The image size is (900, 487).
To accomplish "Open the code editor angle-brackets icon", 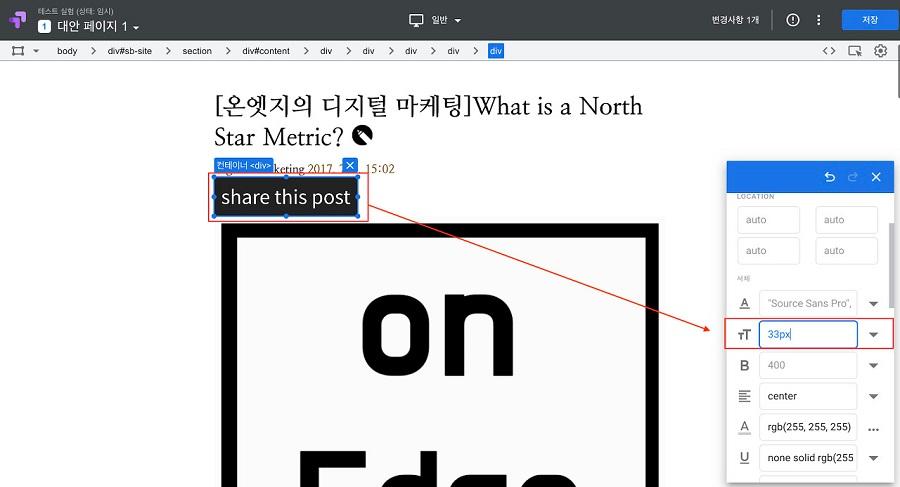I will tap(829, 51).
